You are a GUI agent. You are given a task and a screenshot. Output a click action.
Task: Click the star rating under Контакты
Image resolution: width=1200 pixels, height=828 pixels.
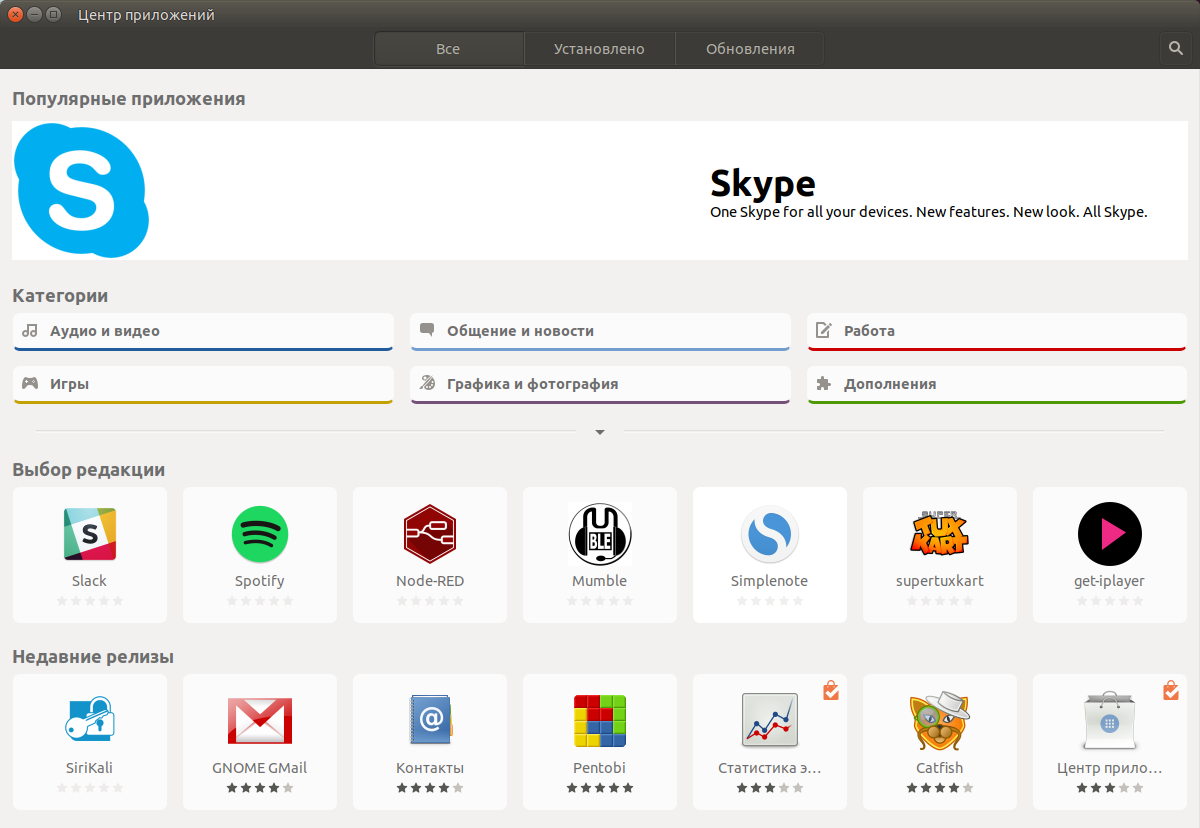tap(430, 788)
